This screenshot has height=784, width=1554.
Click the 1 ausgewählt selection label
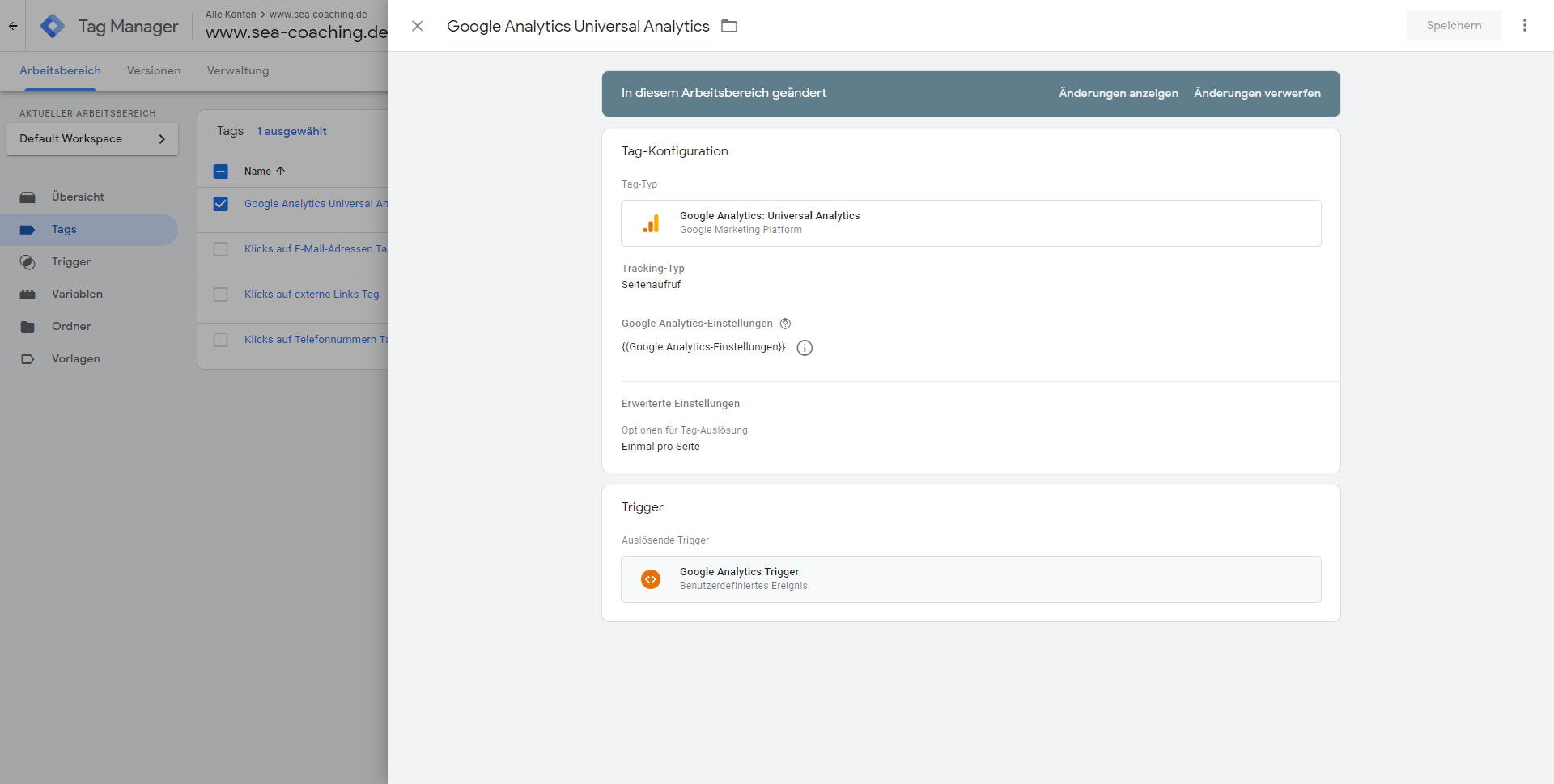pyautogui.click(x=292, y=131)
